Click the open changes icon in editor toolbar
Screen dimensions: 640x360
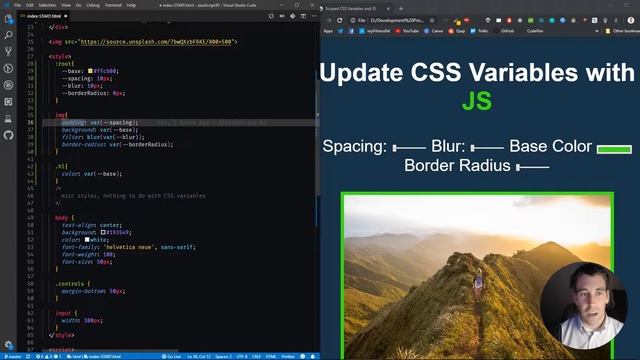click(271, 16)
